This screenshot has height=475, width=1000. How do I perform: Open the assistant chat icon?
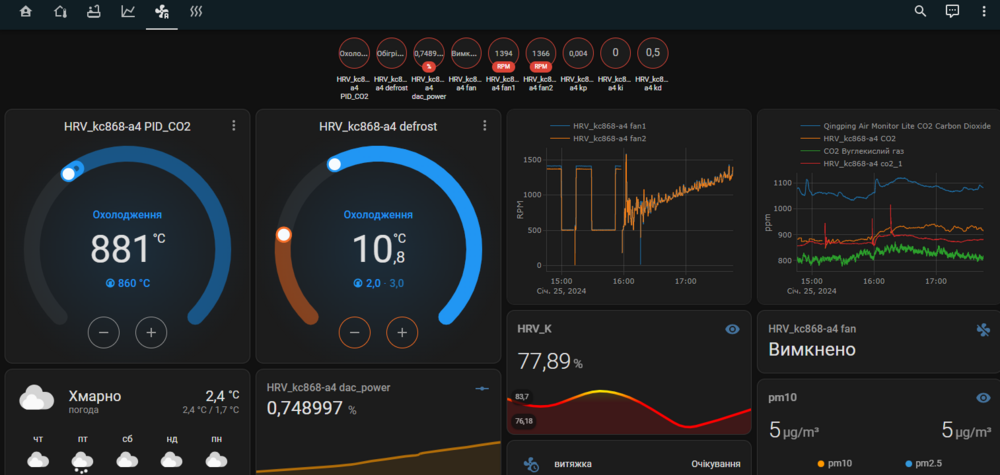point(952,11)
